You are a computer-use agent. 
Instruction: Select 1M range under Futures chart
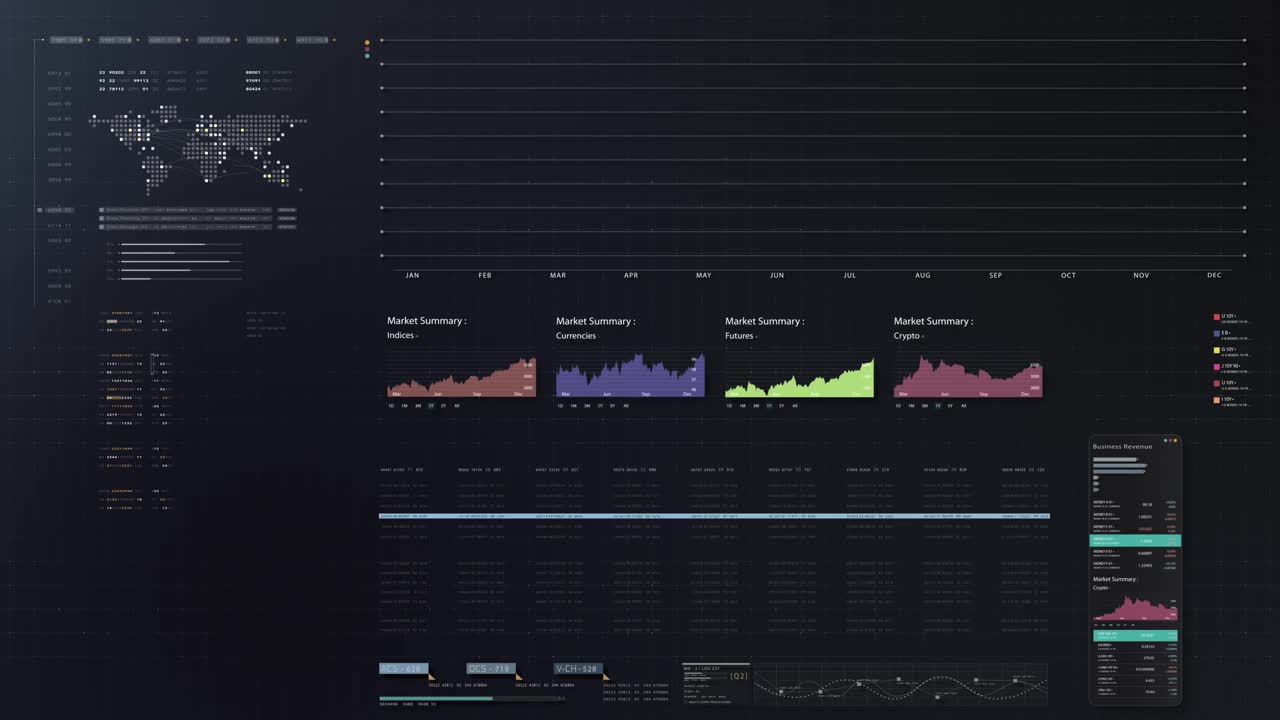point(743,406)
